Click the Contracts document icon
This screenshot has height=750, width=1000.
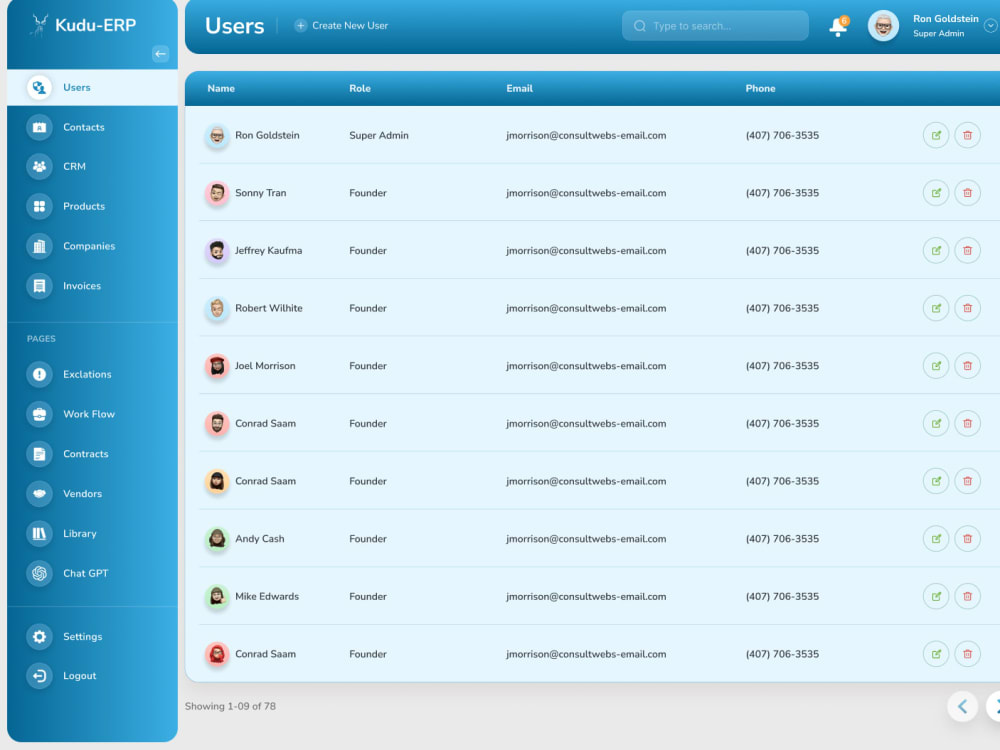click(x=40, y=454)
